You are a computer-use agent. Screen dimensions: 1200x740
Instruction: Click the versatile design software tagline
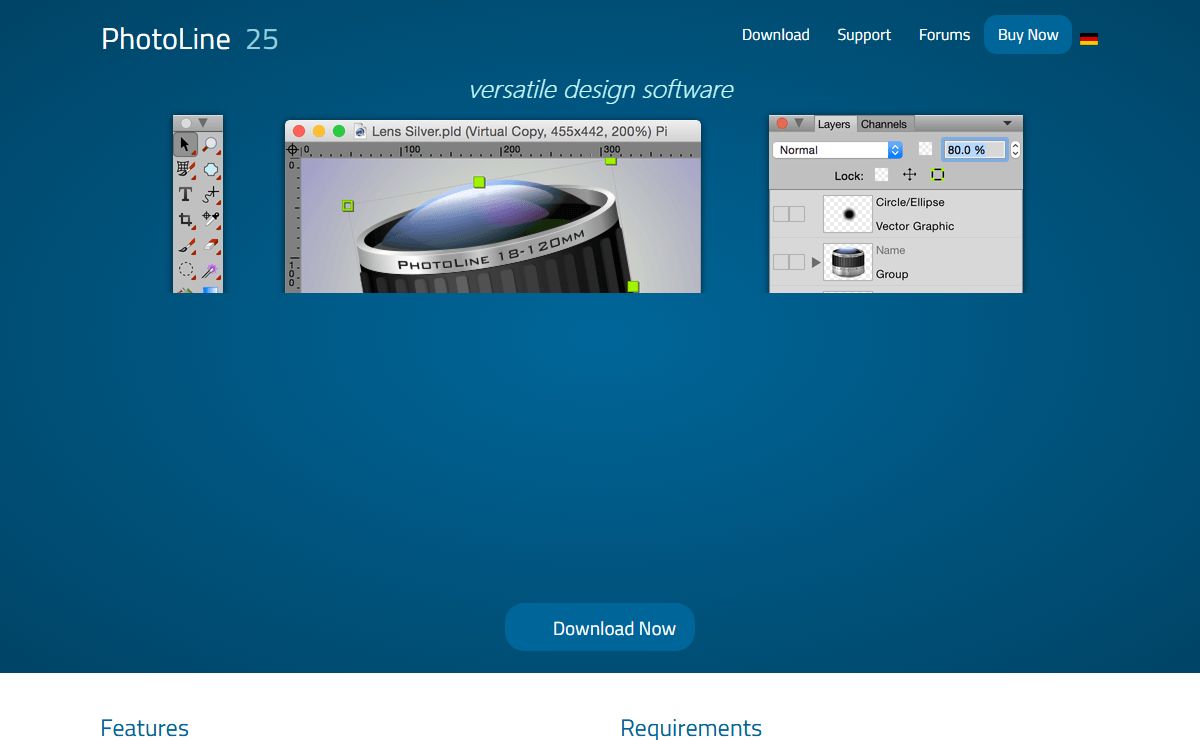[601, 89]
